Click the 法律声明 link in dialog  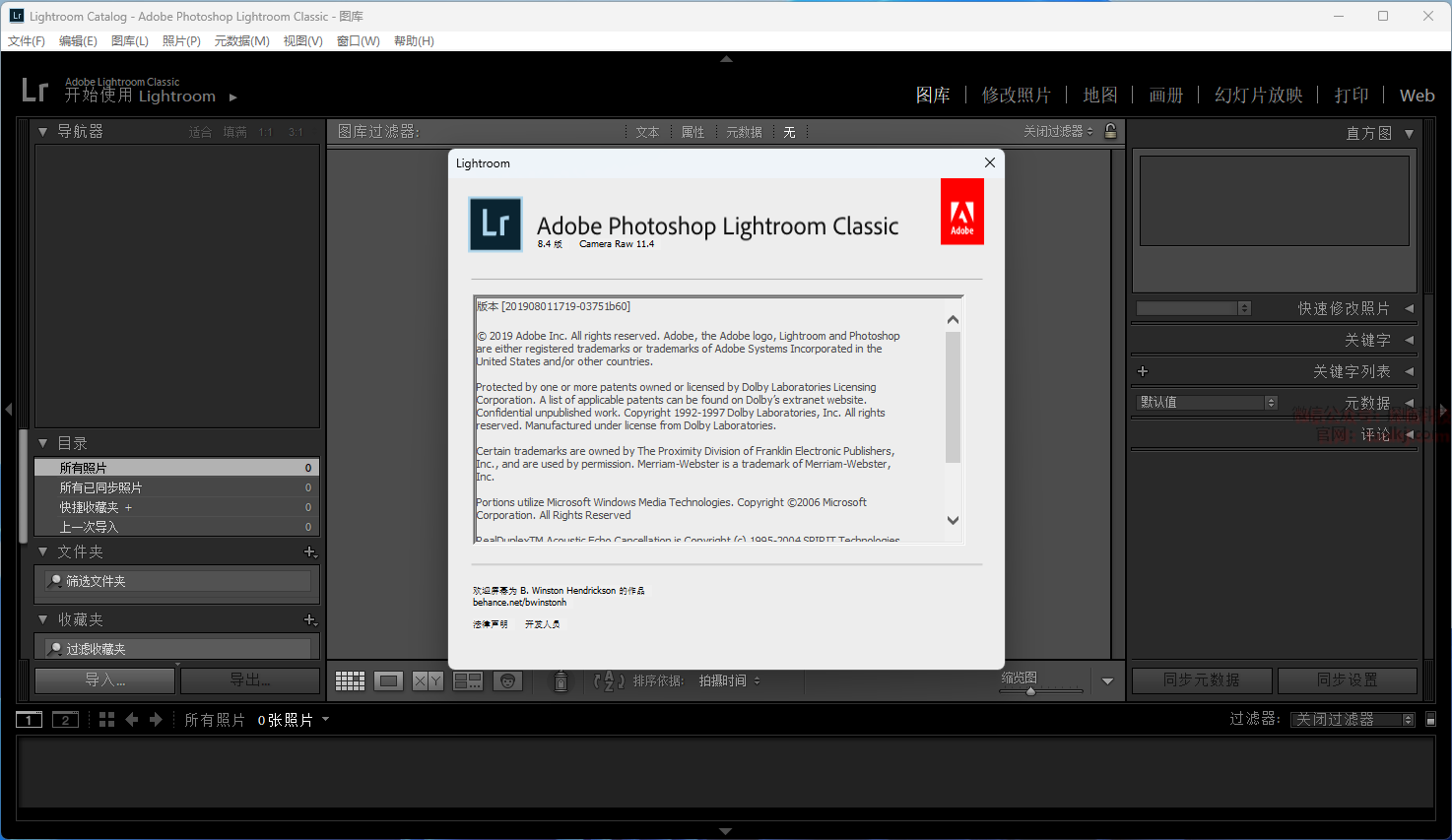point(490,624)
